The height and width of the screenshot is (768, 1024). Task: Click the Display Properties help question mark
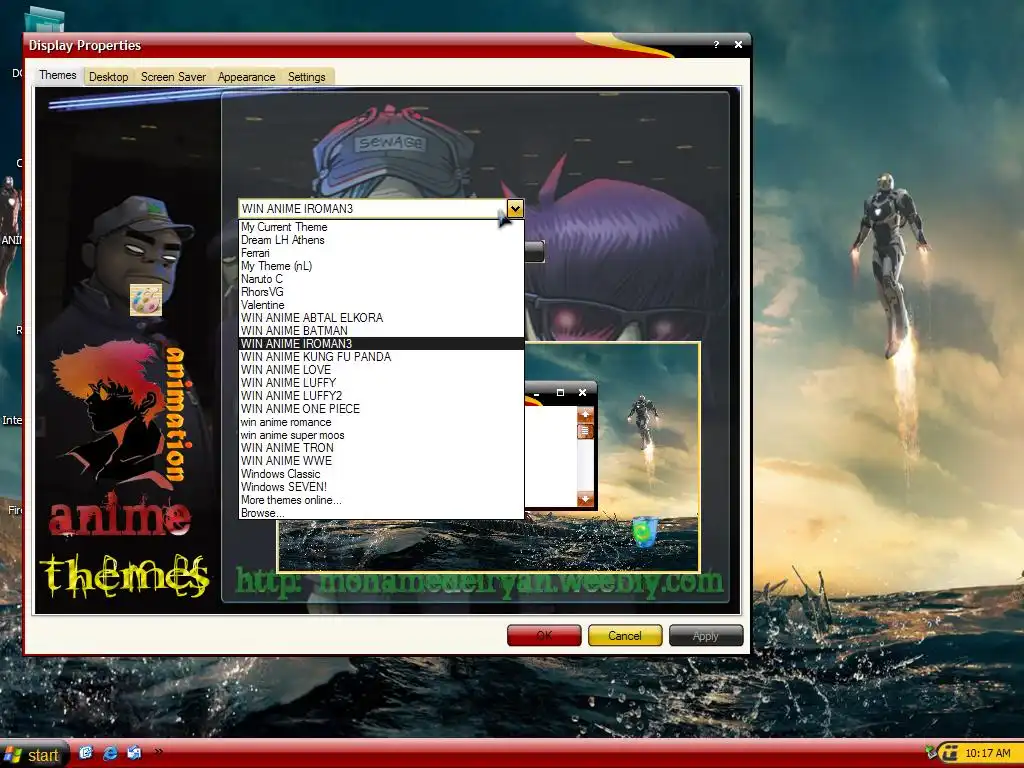coord(716,44)
